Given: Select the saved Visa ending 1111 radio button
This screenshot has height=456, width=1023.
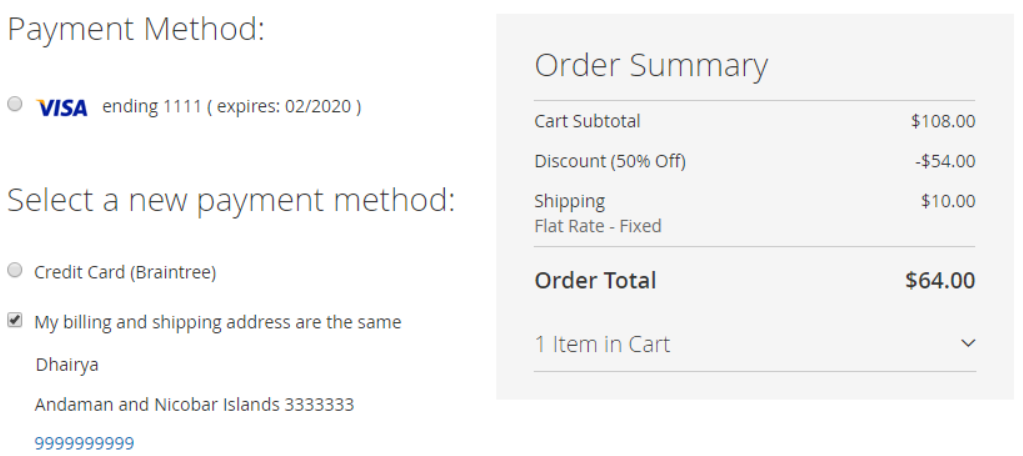Looking at the screenshot, I should coord(14,104).
